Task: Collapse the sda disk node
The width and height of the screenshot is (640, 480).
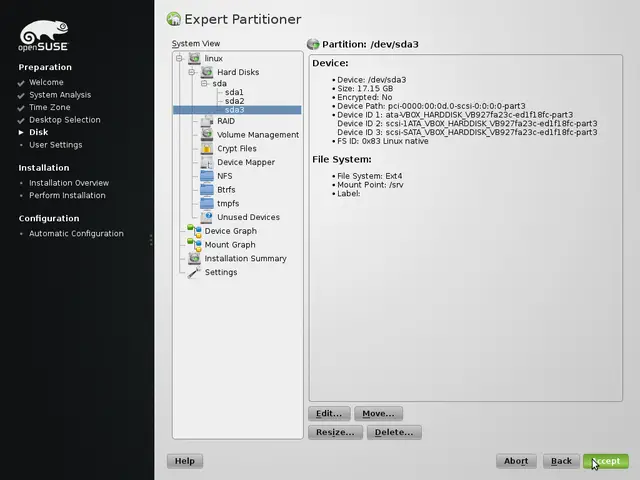Action: point(204,83)
